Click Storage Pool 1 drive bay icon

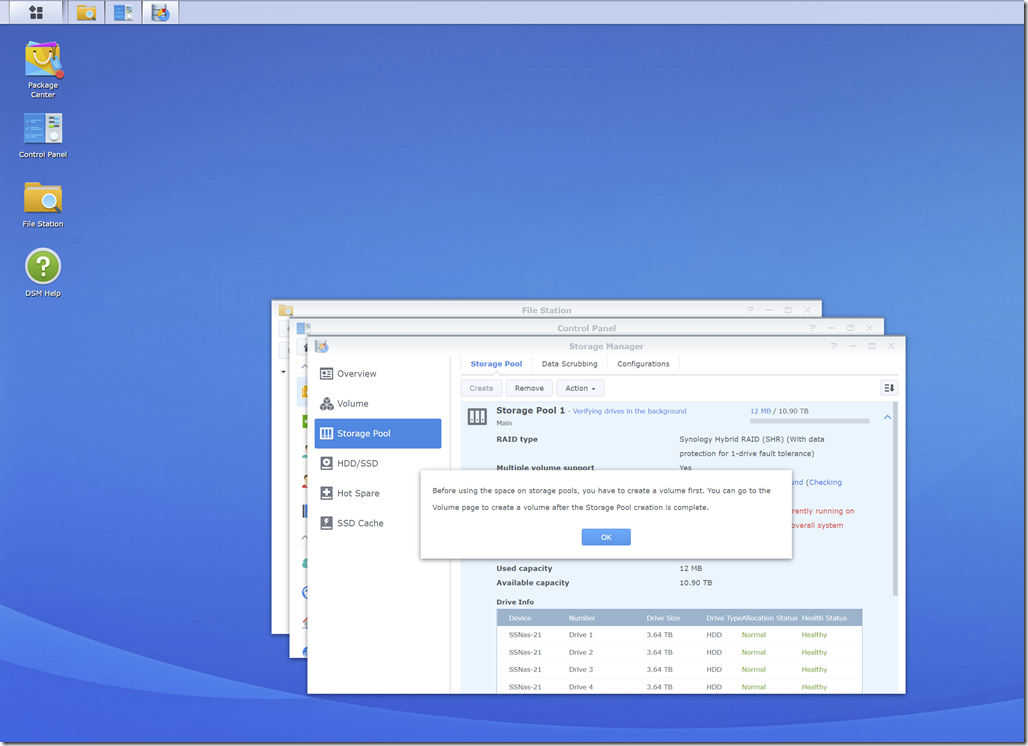(477, 416)
